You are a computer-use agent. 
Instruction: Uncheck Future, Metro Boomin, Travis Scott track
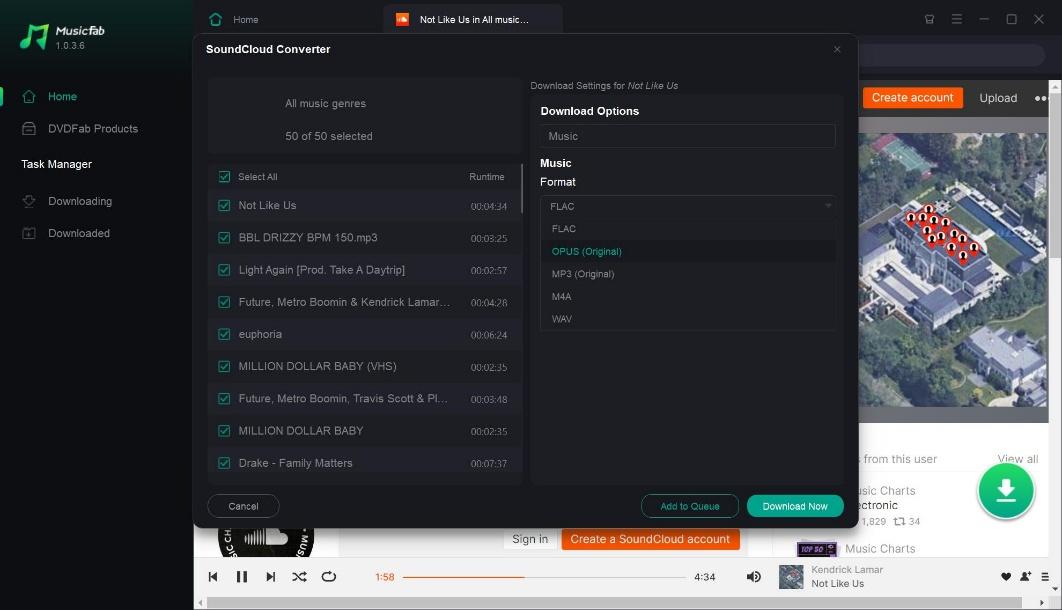224,399
